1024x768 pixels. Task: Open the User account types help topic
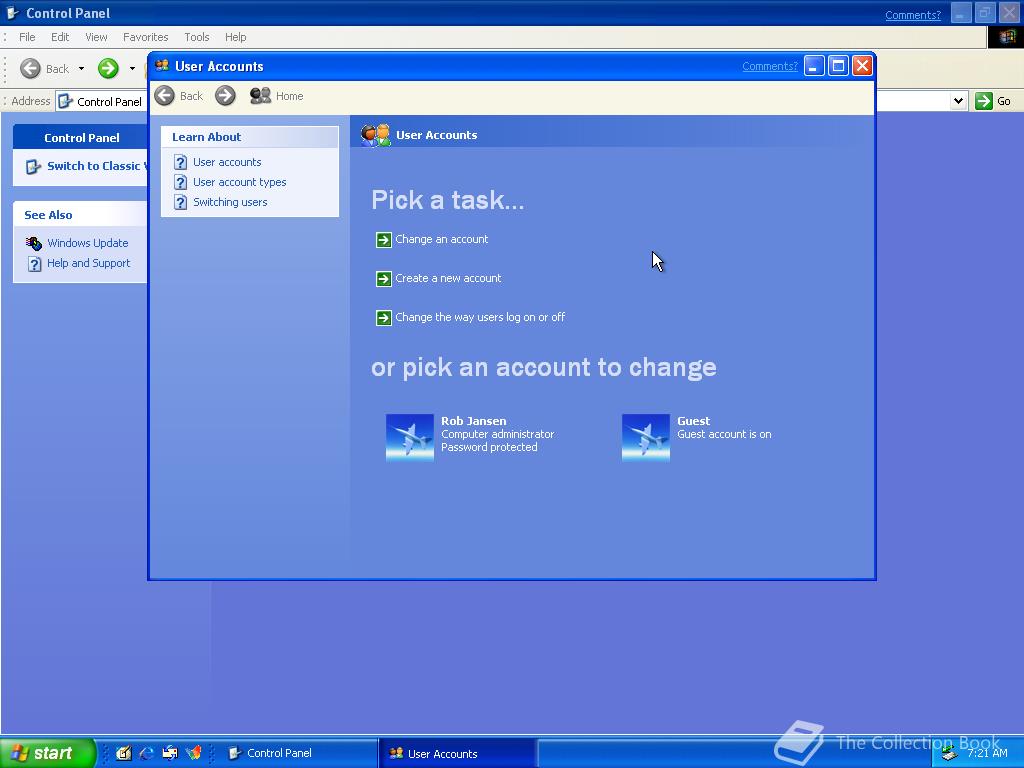(x=240, y=182)
